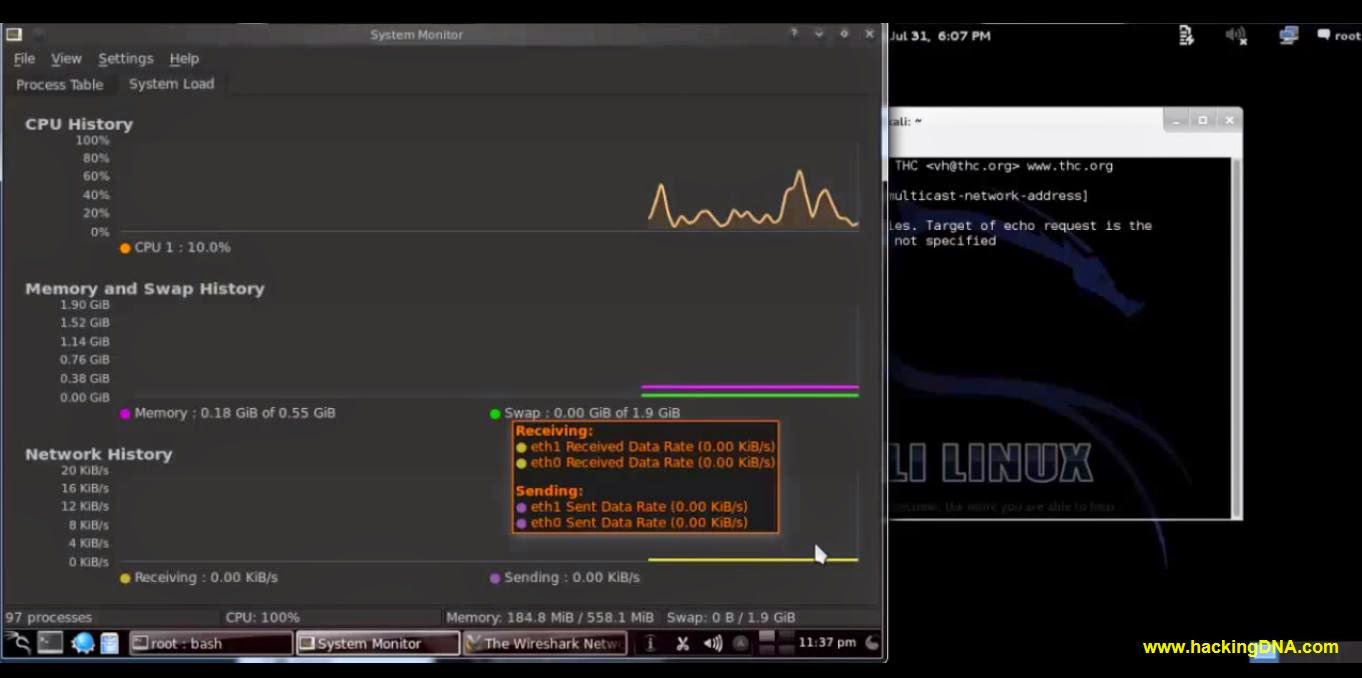This screenshot has width=1362, height=678.
Task: Open the Settings menu options
Action: click(125, 58)
